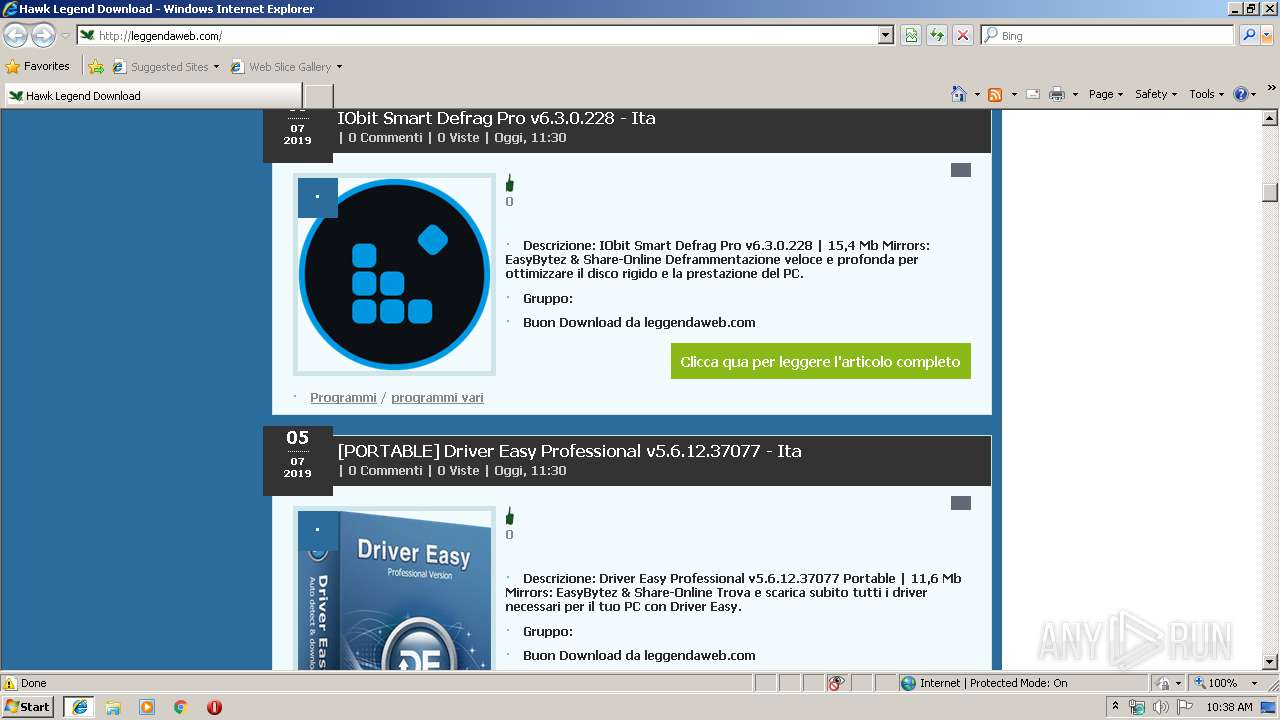This screenshot has height=720, width=1280.
Task: Stop loading with the red X icon
Action: tap(963, 35)
